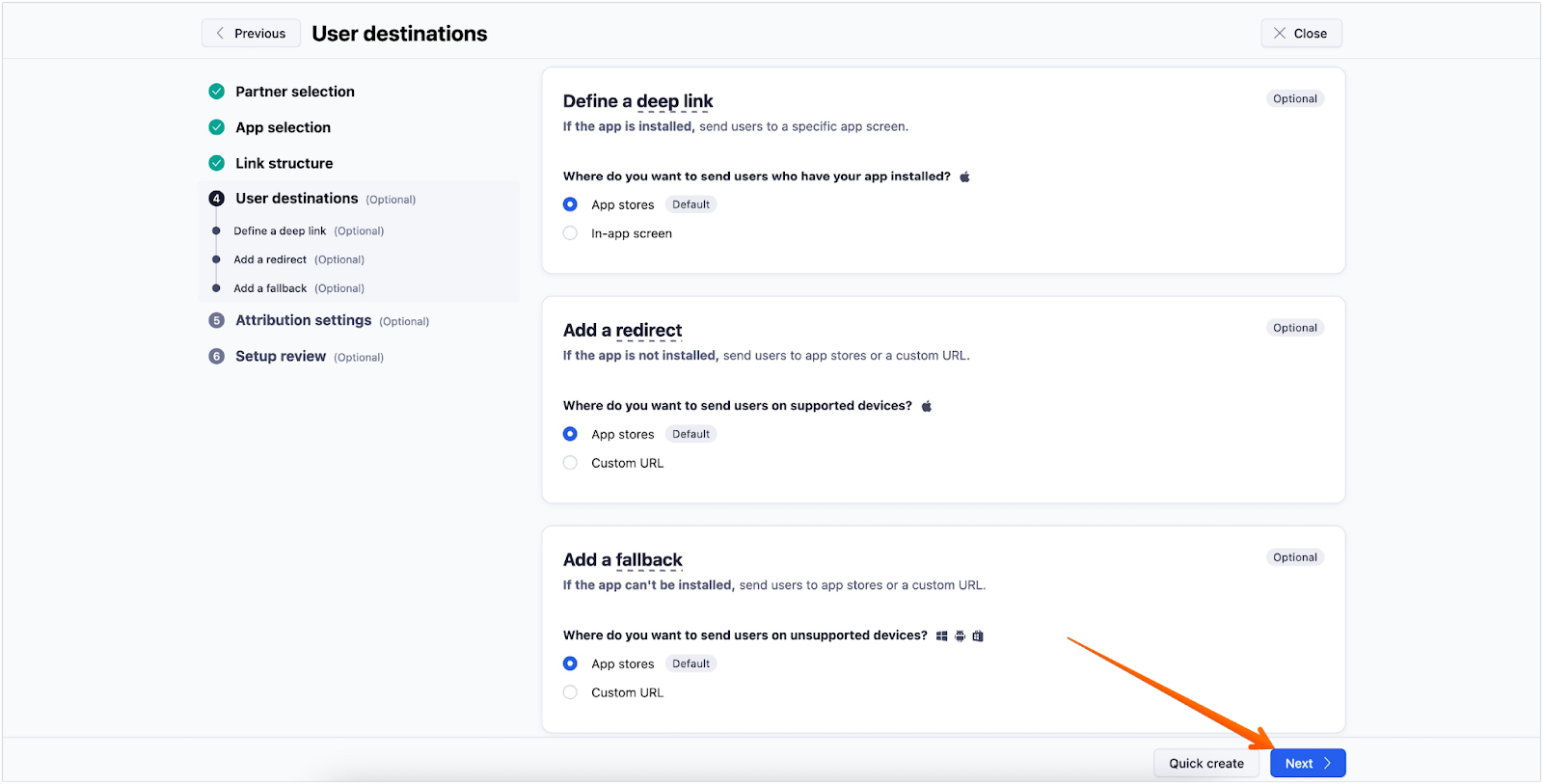Viewport: 1543px width, 784px height.
Task: Click the Apple icon in the deep link question
Action: [x=964, y=176]
